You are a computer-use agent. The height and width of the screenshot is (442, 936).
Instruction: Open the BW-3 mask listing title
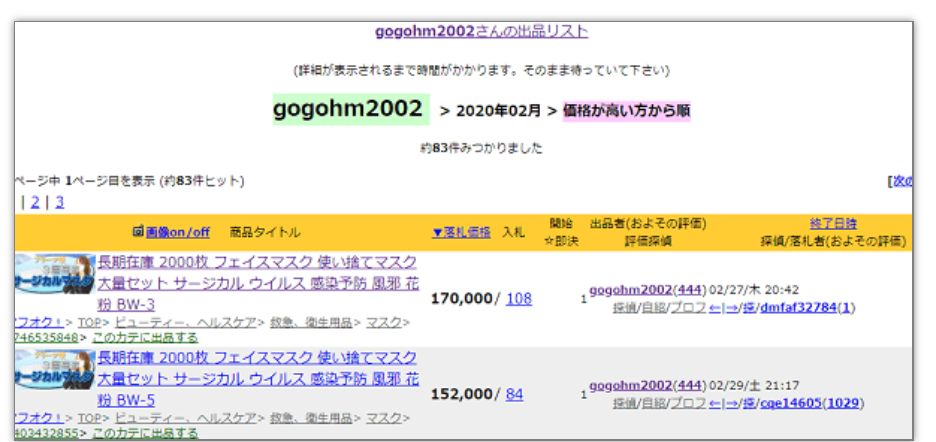[258, 283]
